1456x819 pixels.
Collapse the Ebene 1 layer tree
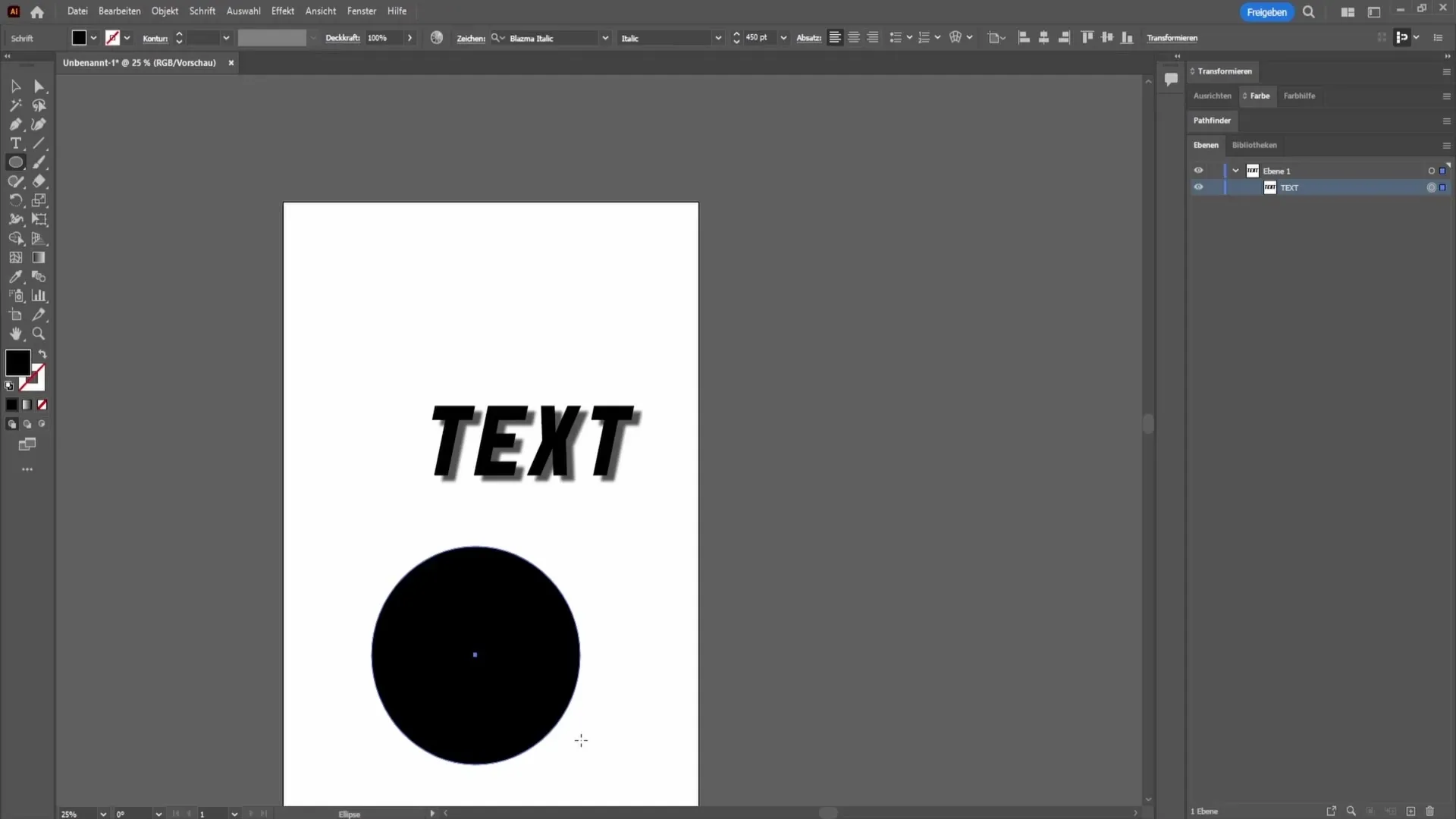[1235, 171]
